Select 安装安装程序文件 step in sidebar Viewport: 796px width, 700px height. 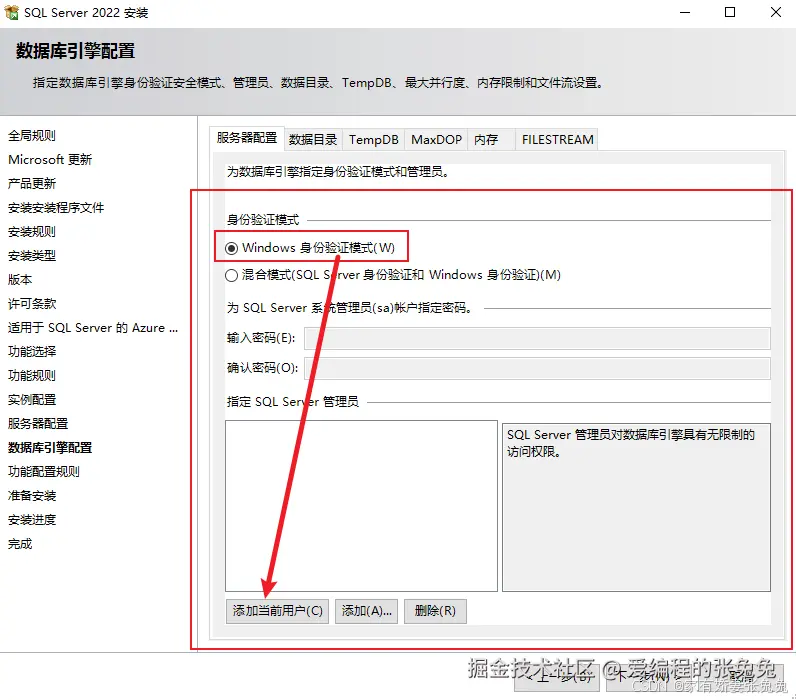[x=56, y=208]
